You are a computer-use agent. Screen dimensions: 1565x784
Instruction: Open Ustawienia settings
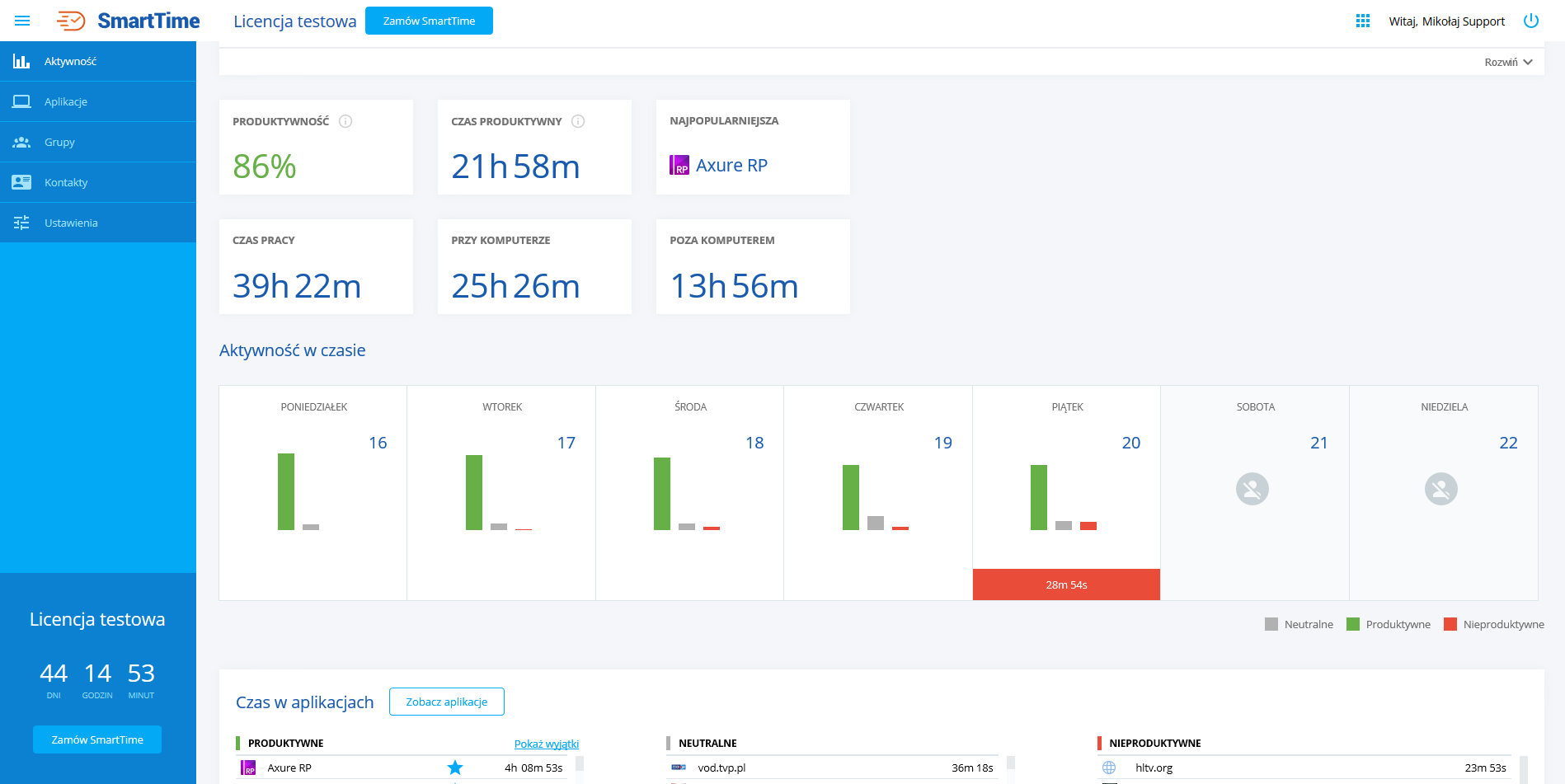click(71, 223)
